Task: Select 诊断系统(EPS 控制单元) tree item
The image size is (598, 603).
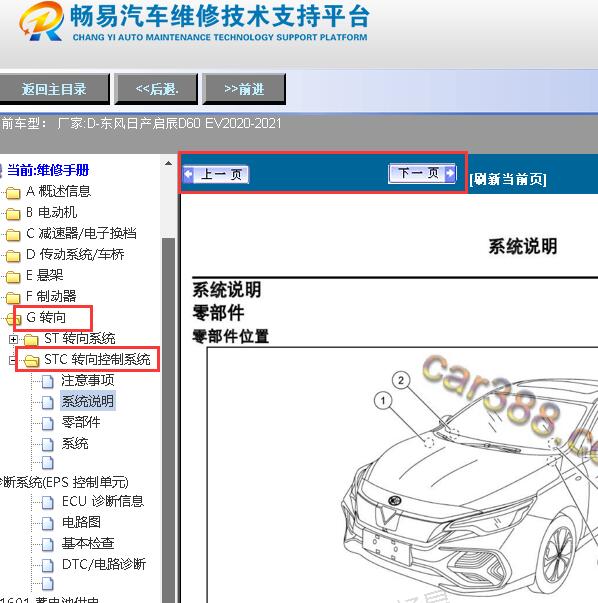Action: 64,482
